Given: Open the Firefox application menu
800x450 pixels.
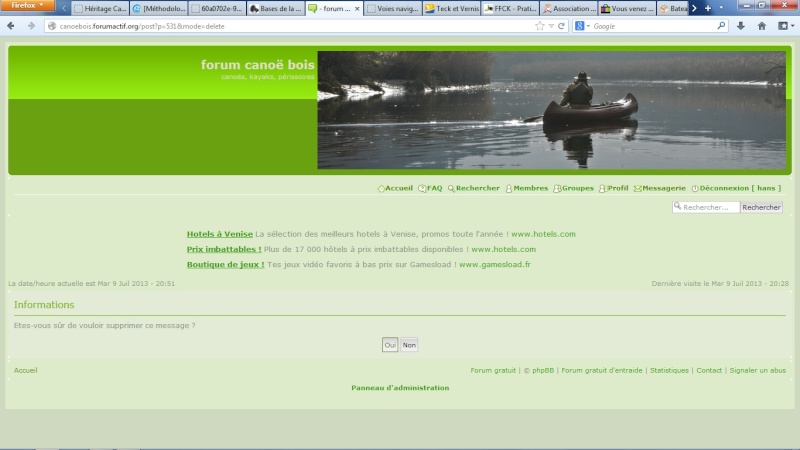Looking at the screenshot, I should click(x=27, y=5).
